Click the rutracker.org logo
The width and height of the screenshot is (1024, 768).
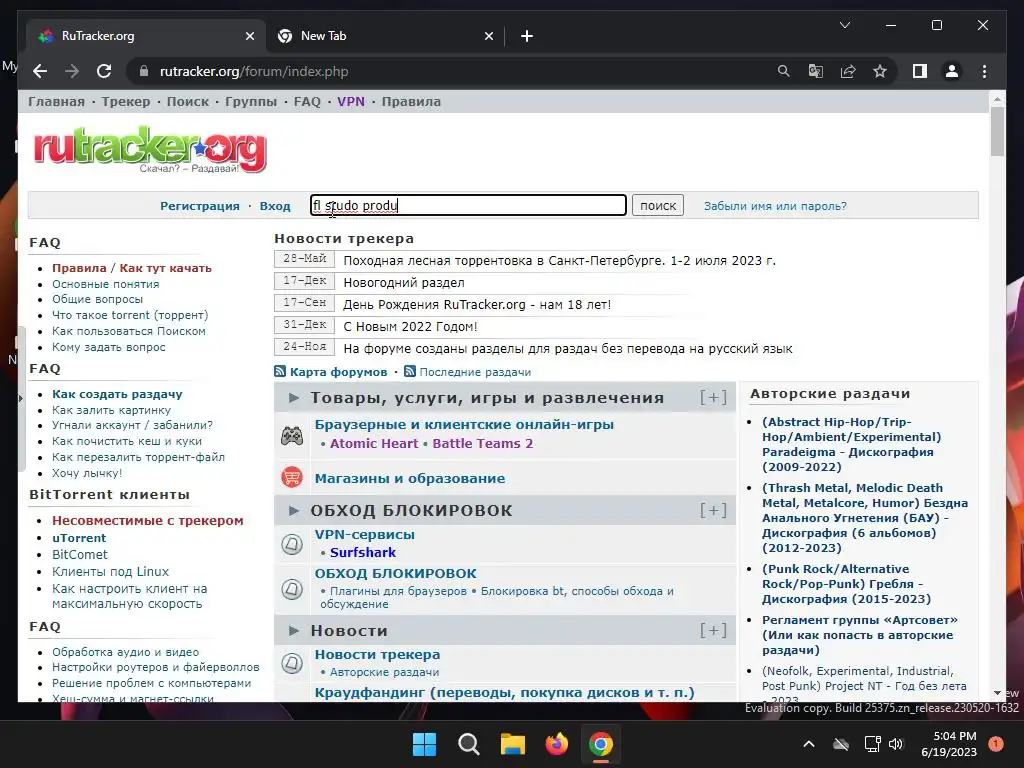[150, 150]
